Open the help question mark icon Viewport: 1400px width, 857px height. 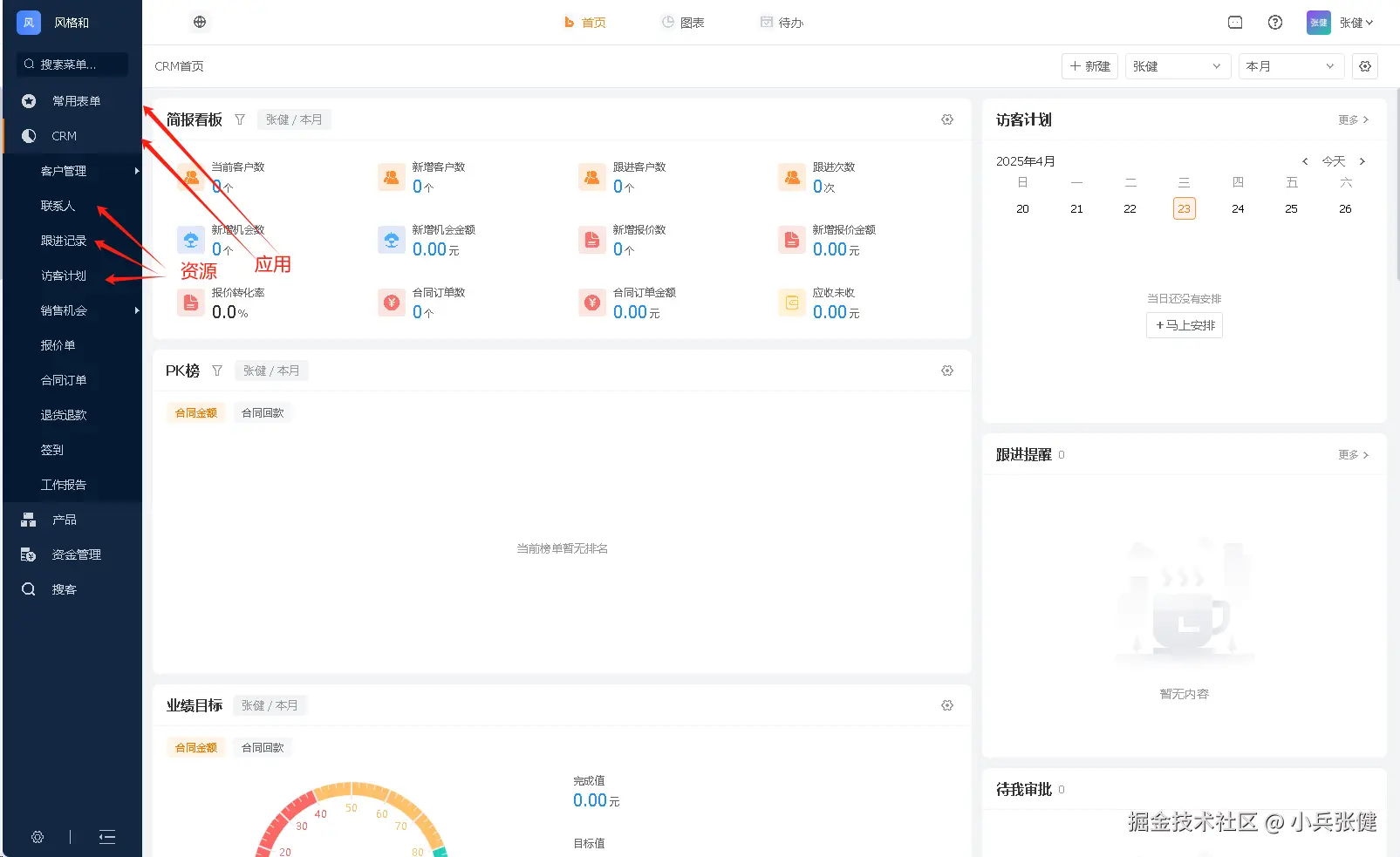point(1275,23)
